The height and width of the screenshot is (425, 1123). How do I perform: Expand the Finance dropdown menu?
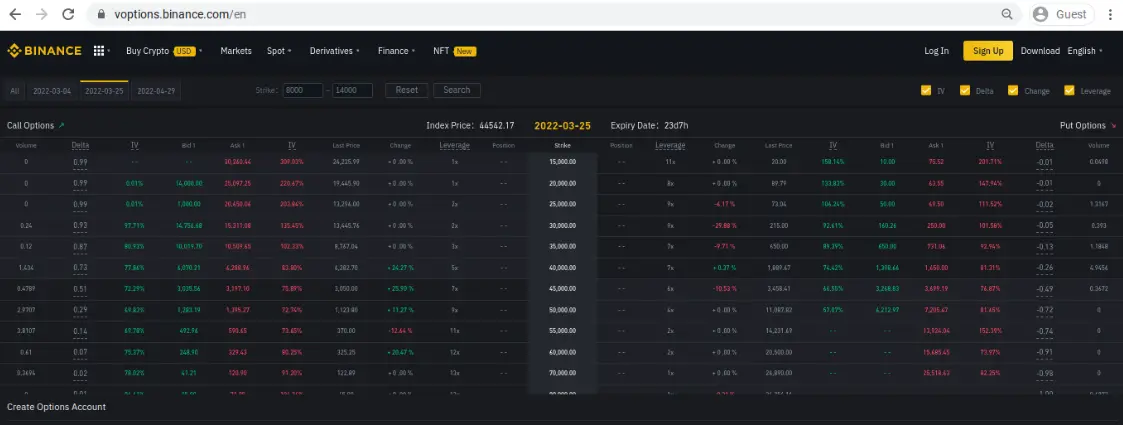tap(397, 51)
